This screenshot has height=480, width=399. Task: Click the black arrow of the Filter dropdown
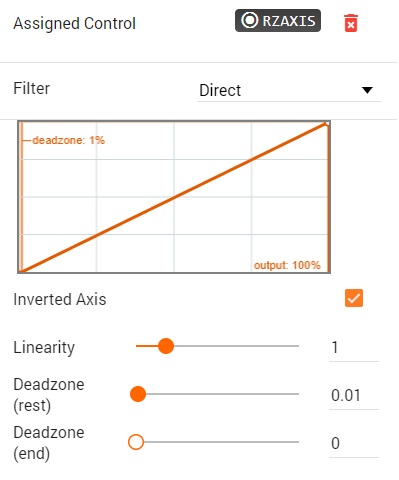[367, 90]
